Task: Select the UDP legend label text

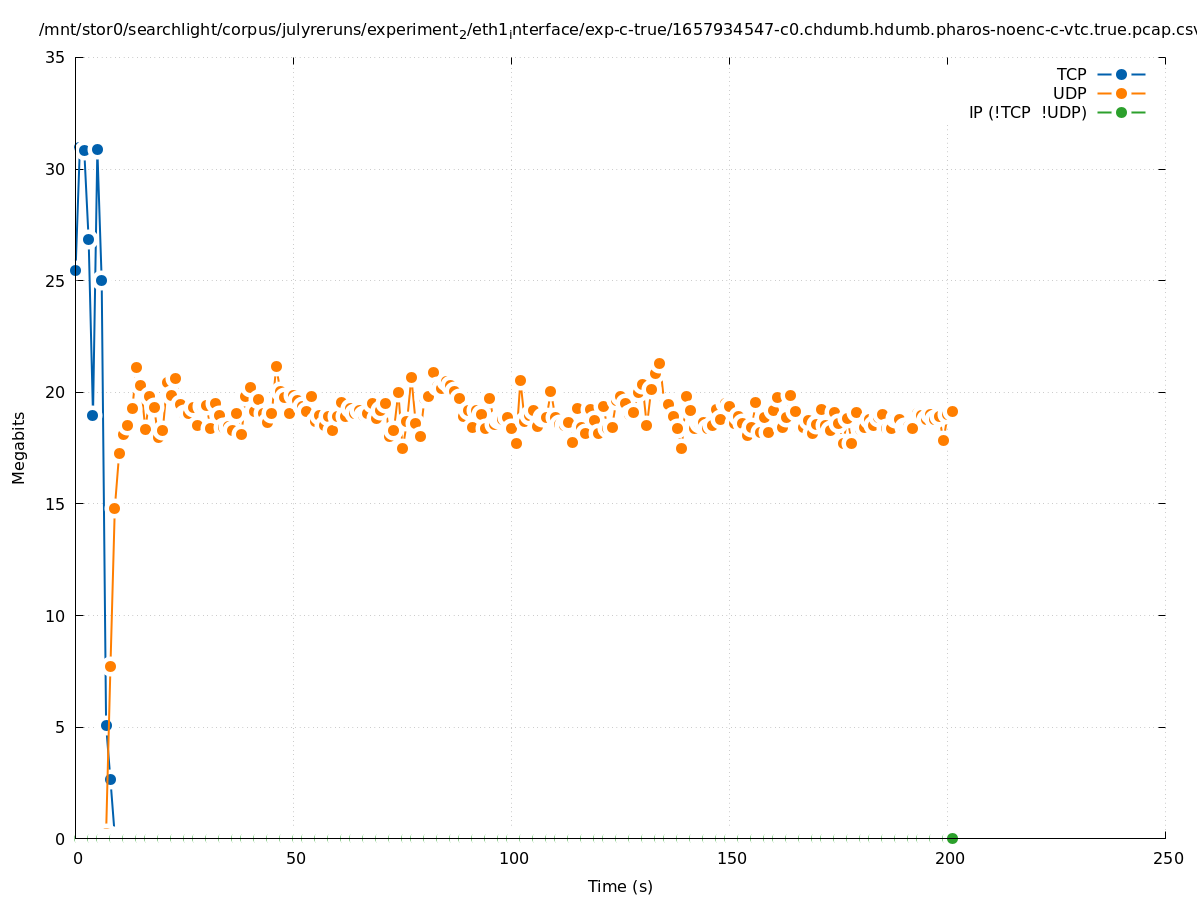Action: pos(1069,93)
